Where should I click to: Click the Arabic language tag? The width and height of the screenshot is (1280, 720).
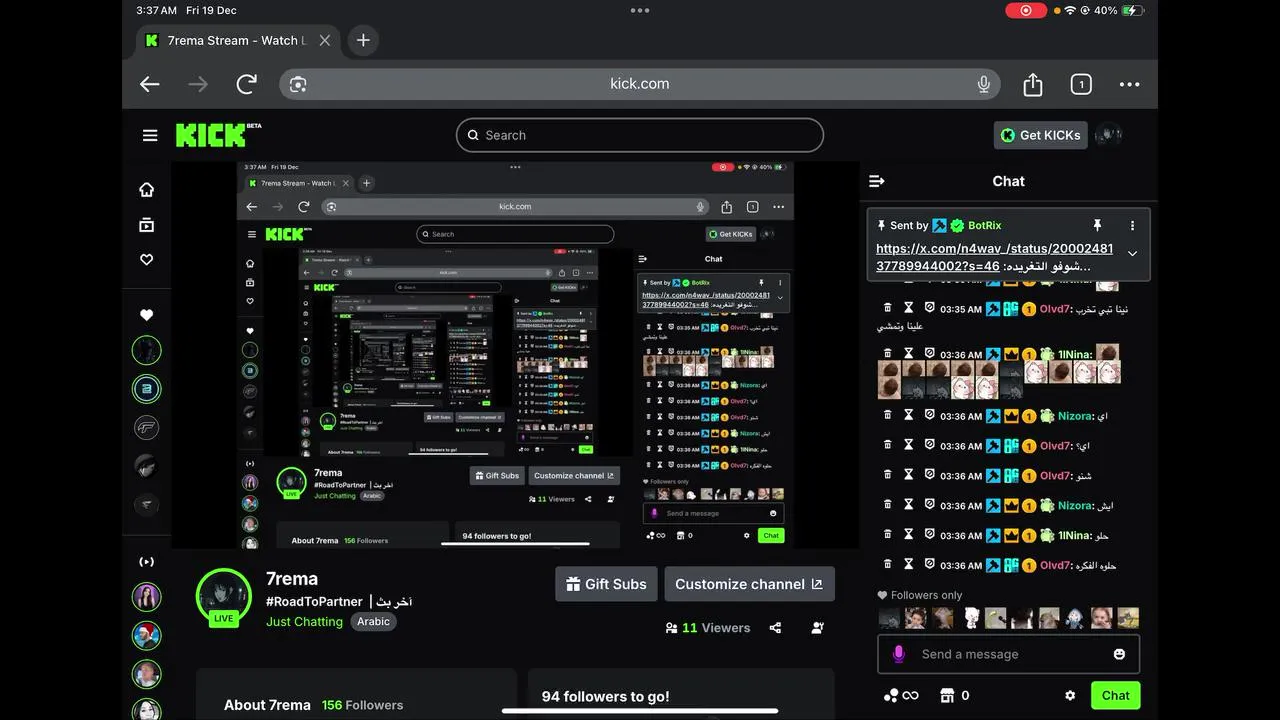[x=373, y=621]
